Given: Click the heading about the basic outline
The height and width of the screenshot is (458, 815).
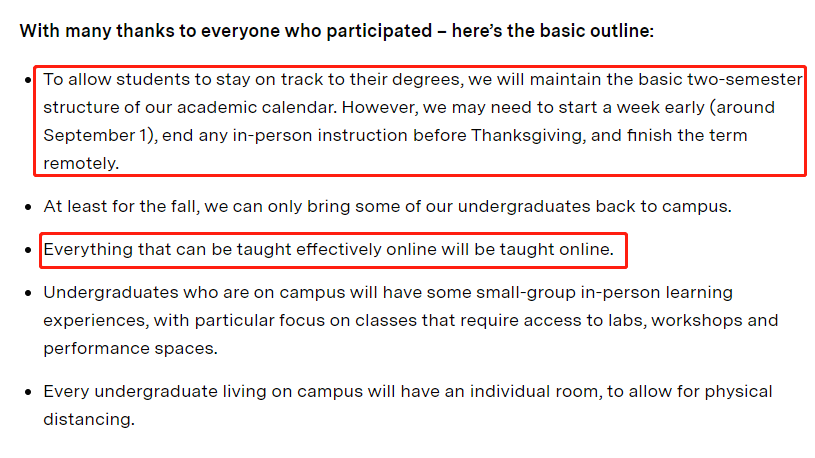Looking at the screenshot, I should point(336,31).
